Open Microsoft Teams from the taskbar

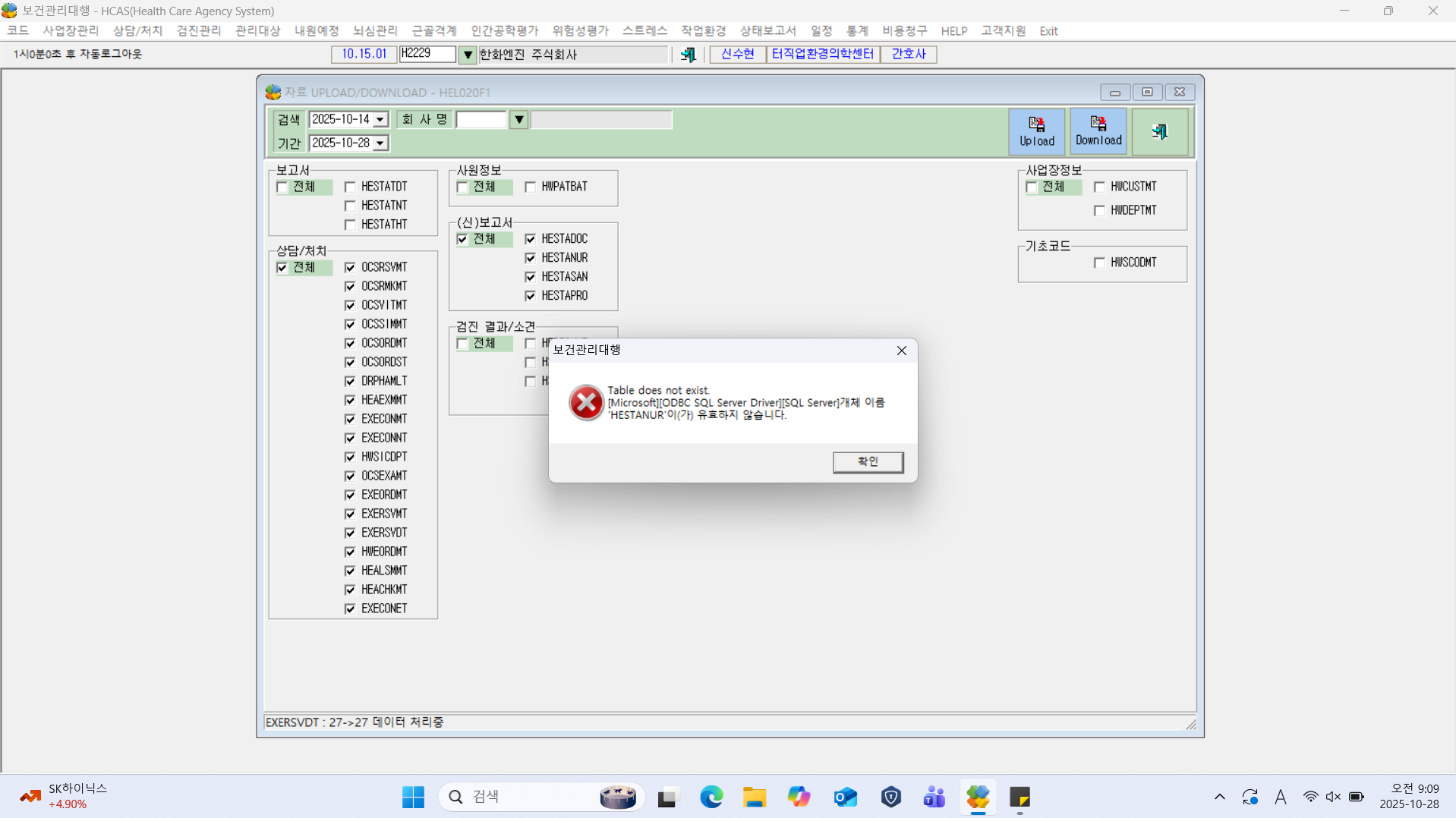934,797
